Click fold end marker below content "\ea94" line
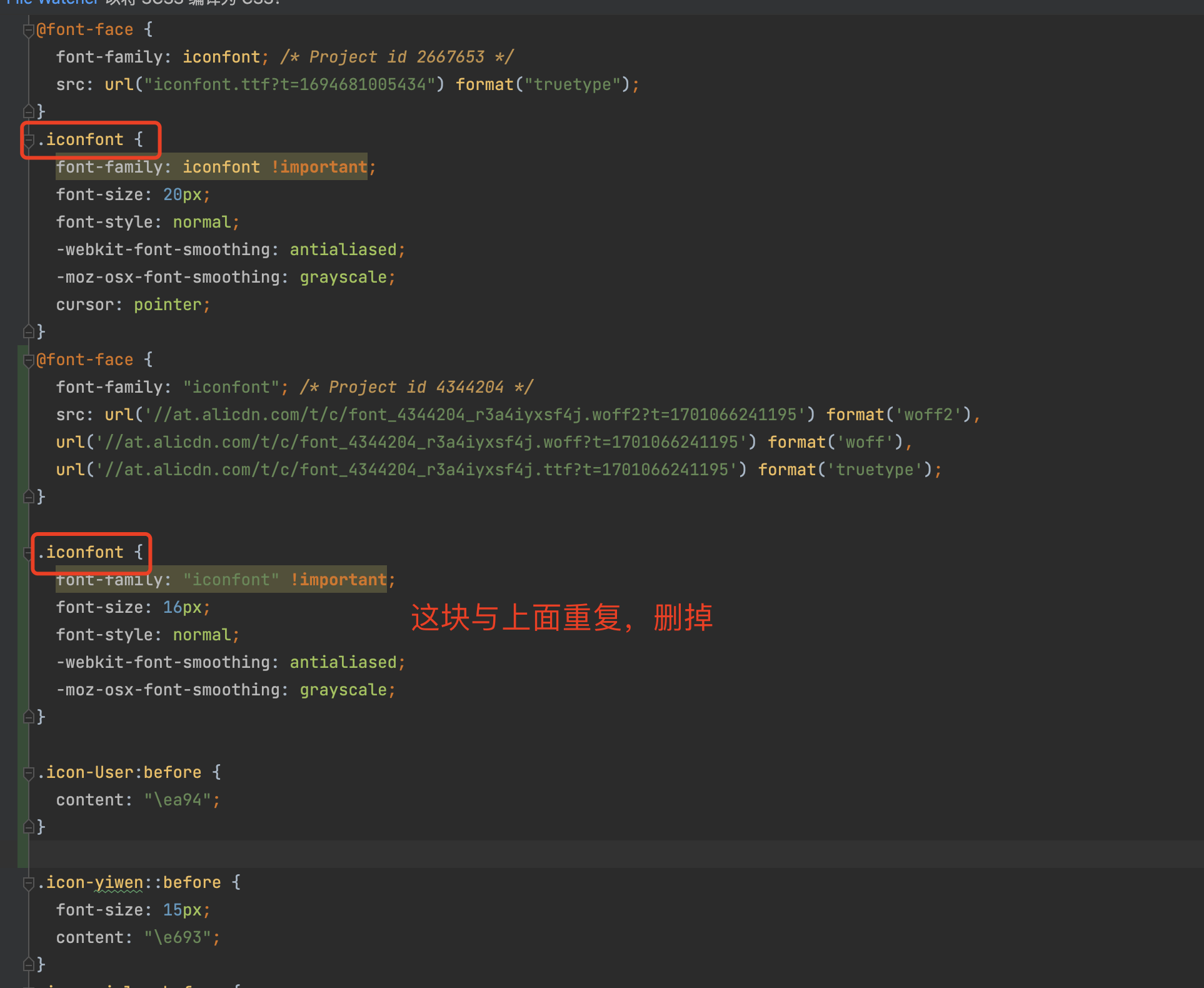The image size is (1204, 988). (x=28, y=827)
